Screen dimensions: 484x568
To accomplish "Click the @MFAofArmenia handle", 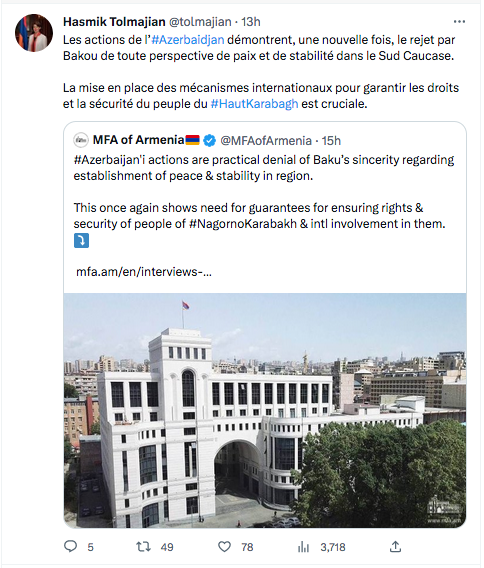I will [266, 140].
